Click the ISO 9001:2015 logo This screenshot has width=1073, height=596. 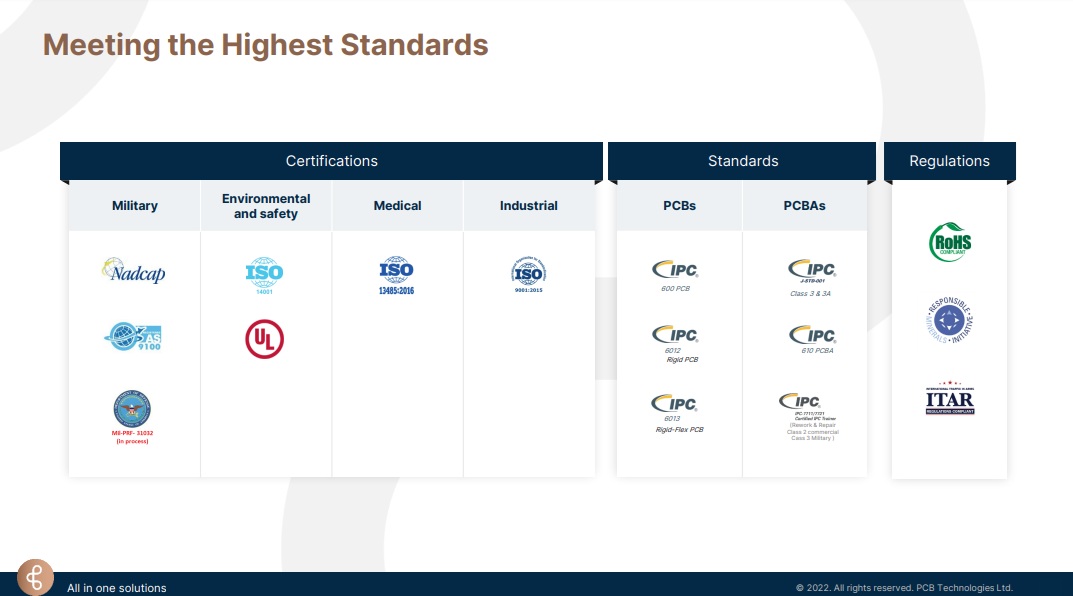point(529,272)
